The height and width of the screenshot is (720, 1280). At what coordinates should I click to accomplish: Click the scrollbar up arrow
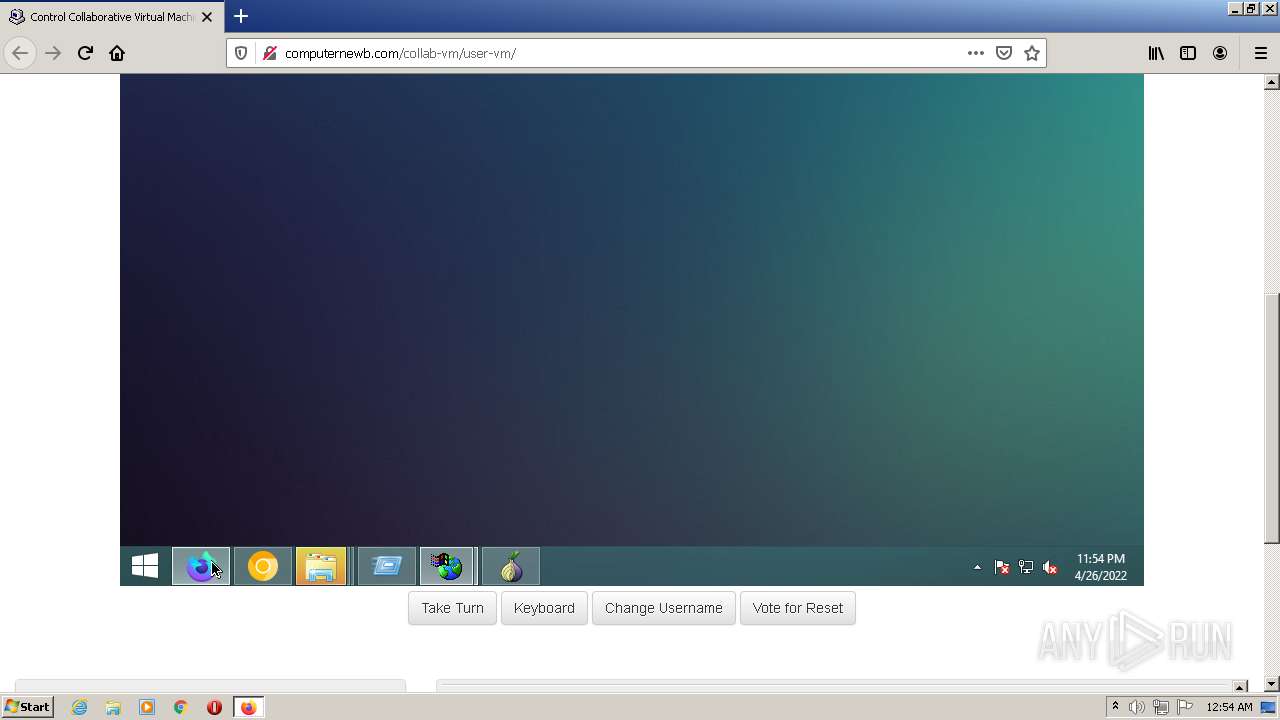(1272, 82)
